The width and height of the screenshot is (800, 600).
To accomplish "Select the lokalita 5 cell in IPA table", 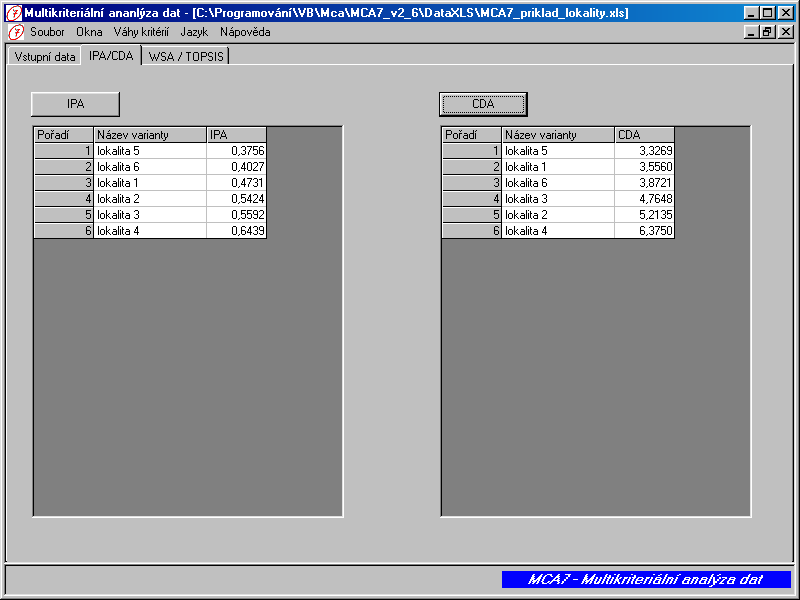I will click(150, 151).
